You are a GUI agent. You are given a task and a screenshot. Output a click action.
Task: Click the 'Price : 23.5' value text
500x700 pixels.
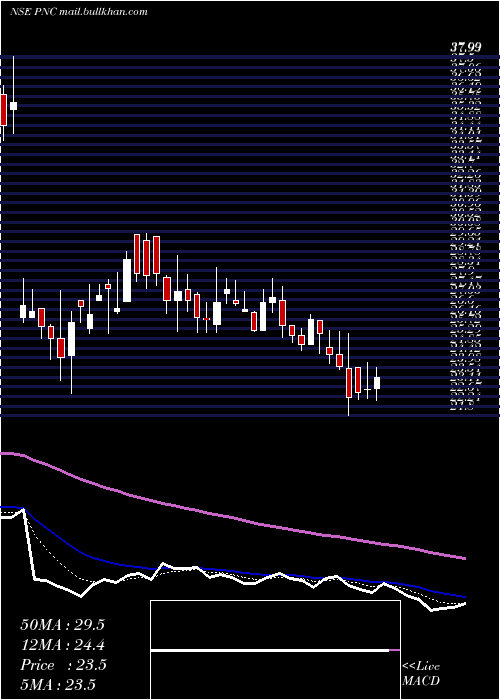(x=63, y=665)
